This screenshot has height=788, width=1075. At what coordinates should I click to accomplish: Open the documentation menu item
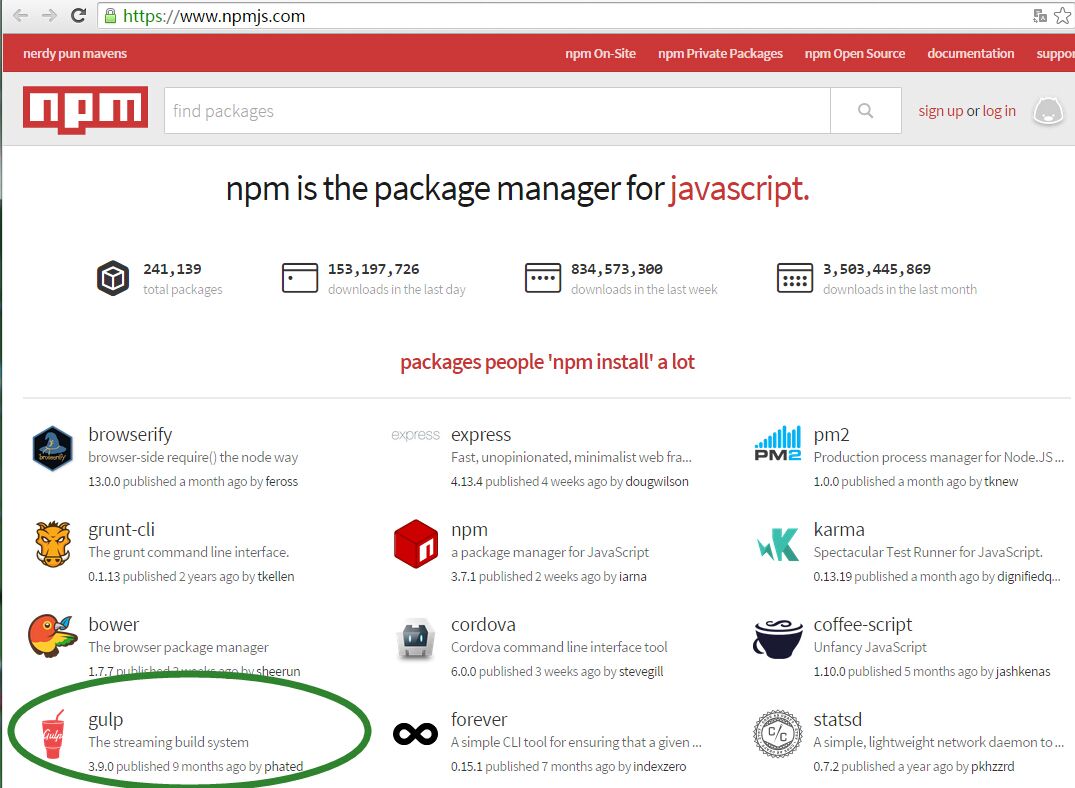(970, 53)
